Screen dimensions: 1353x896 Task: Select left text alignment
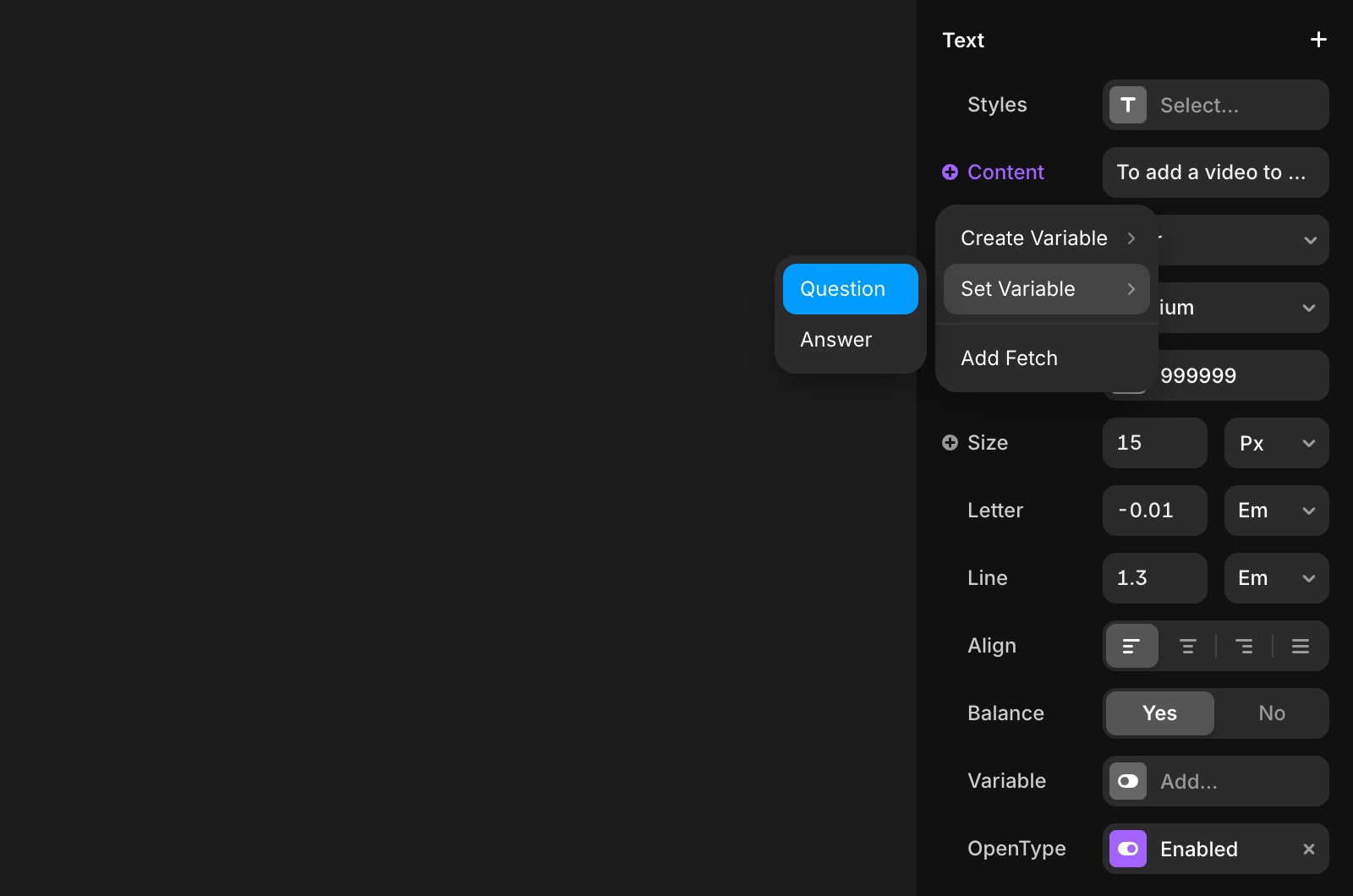1131,646
